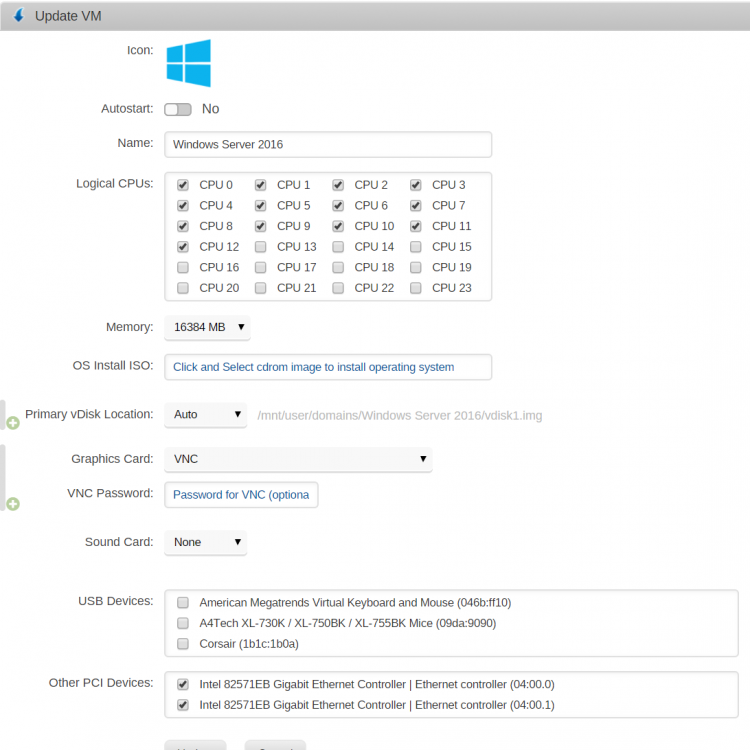Open the Sound Card None dropdown
This screenshot has width=750, height=750.
206,542
